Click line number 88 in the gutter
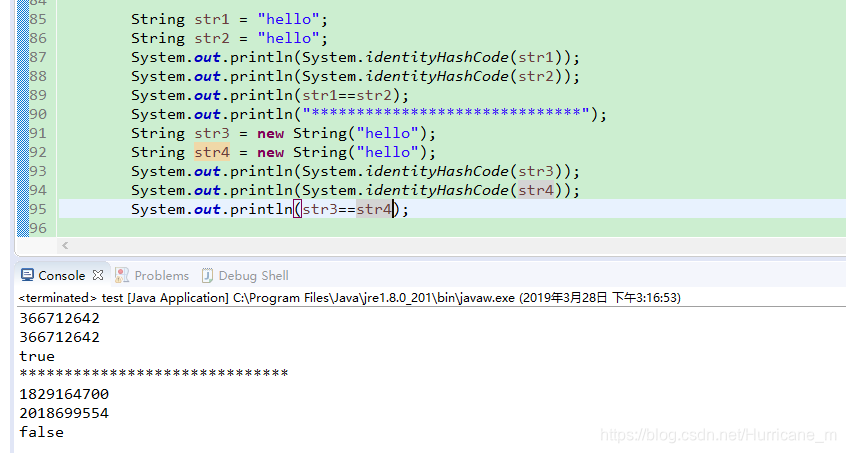846x453 pixels. pos(38,76)
